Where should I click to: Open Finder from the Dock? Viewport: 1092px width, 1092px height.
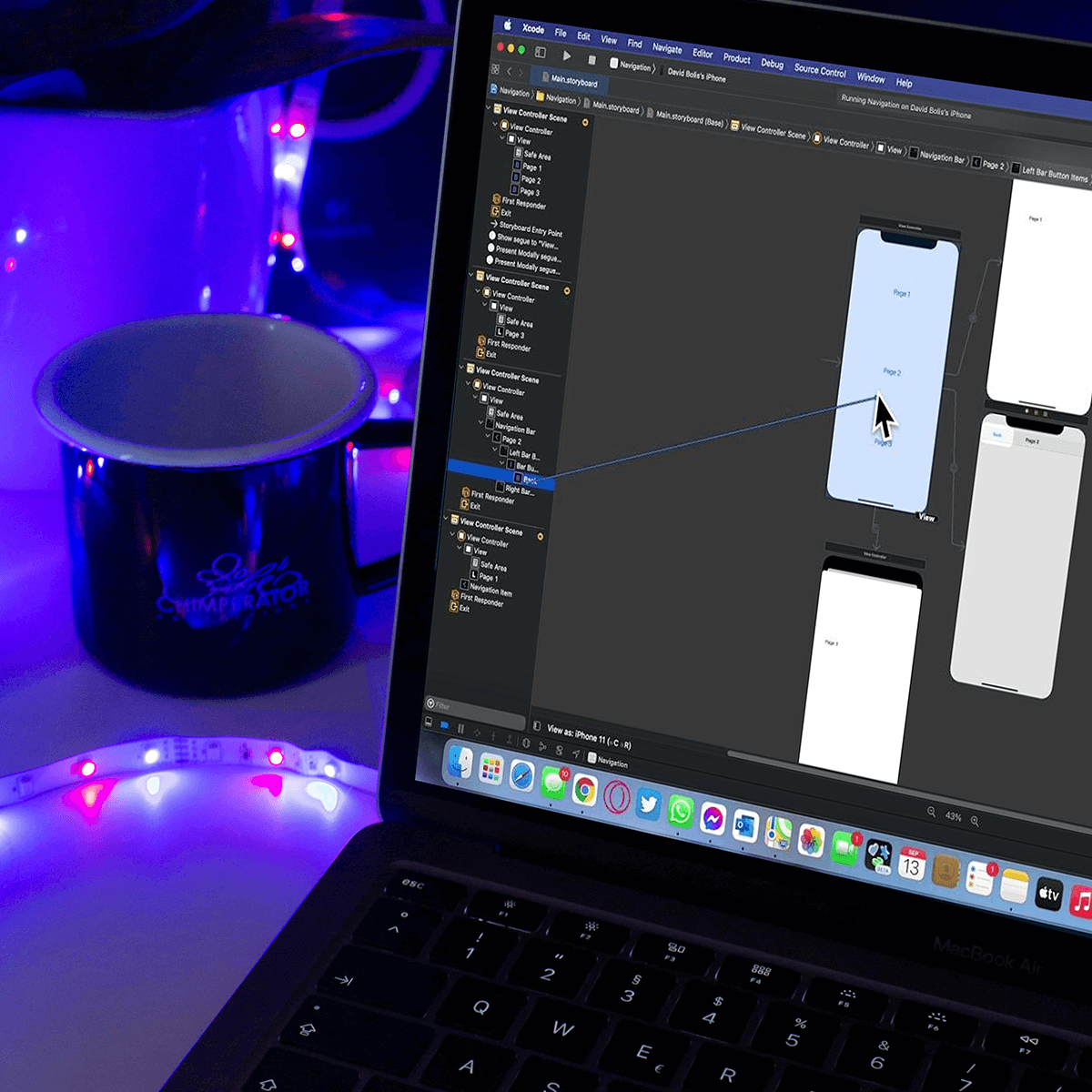(x=461, y=763)
